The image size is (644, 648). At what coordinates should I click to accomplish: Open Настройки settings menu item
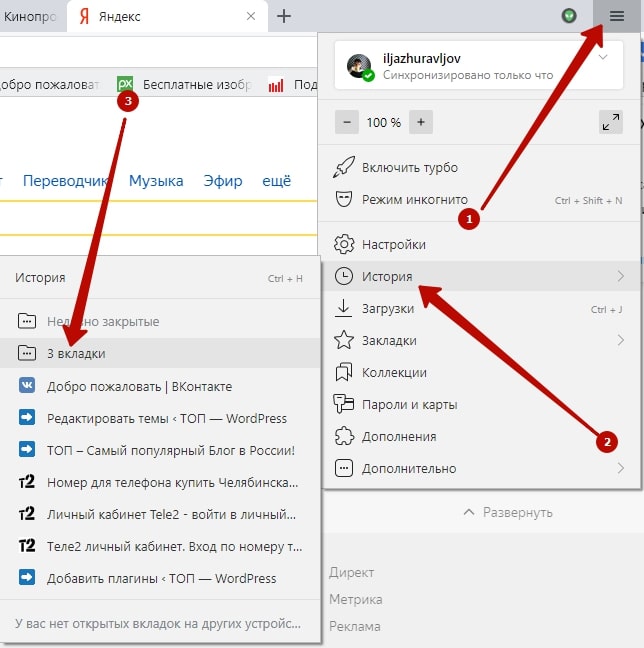coord(393,244)
